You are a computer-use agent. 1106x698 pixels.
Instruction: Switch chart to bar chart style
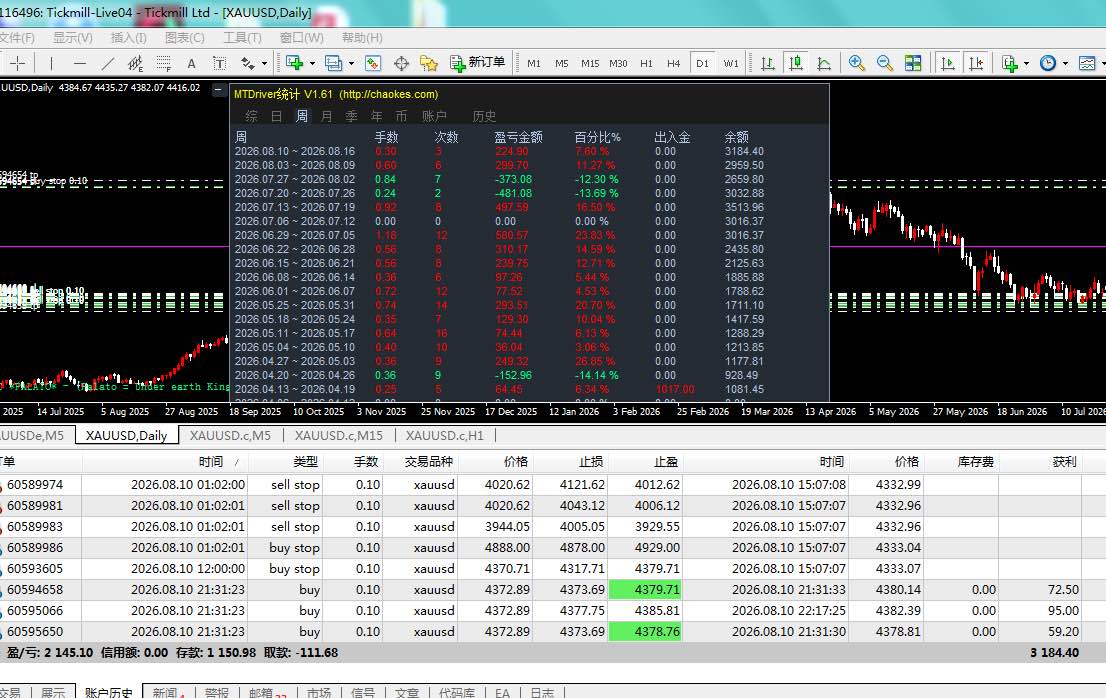767,63
